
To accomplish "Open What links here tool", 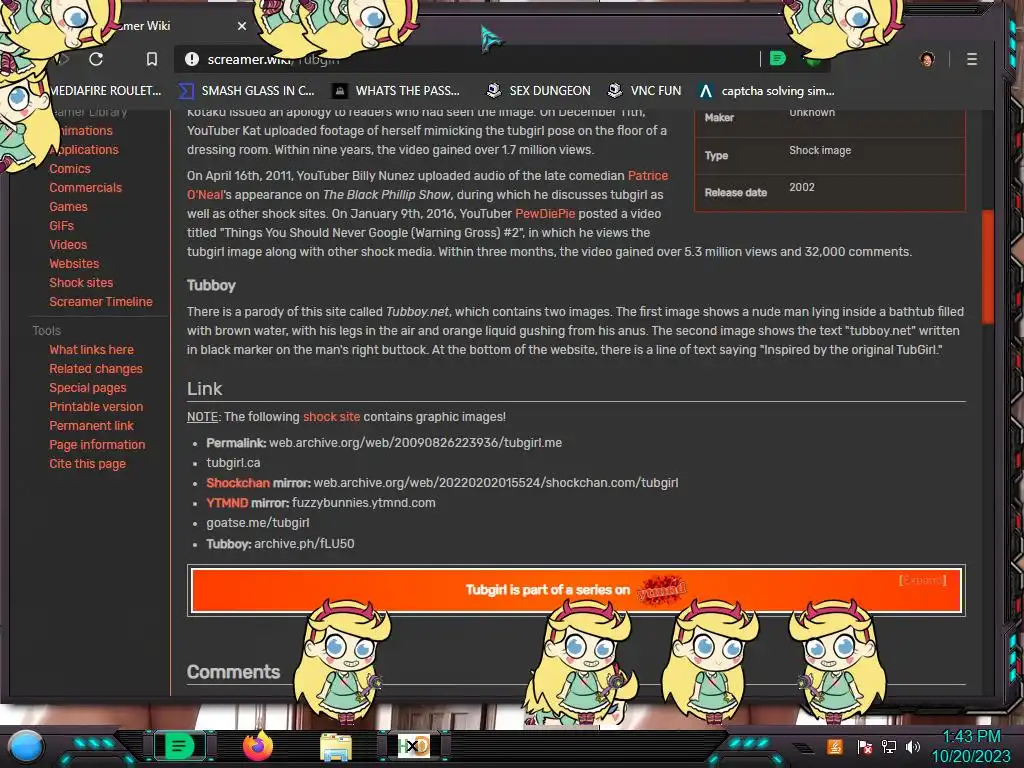I will coord(91,349).
